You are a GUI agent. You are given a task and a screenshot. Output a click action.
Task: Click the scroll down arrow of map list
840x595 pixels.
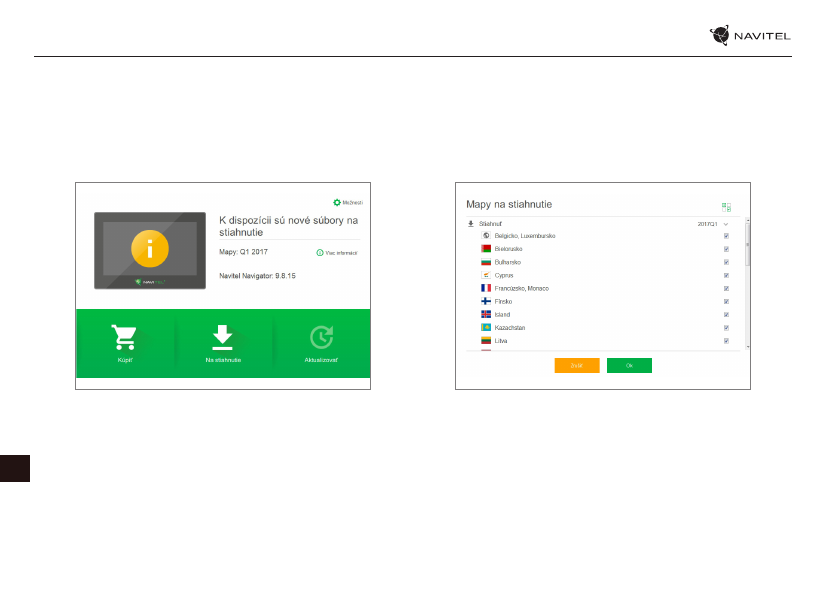746,347
